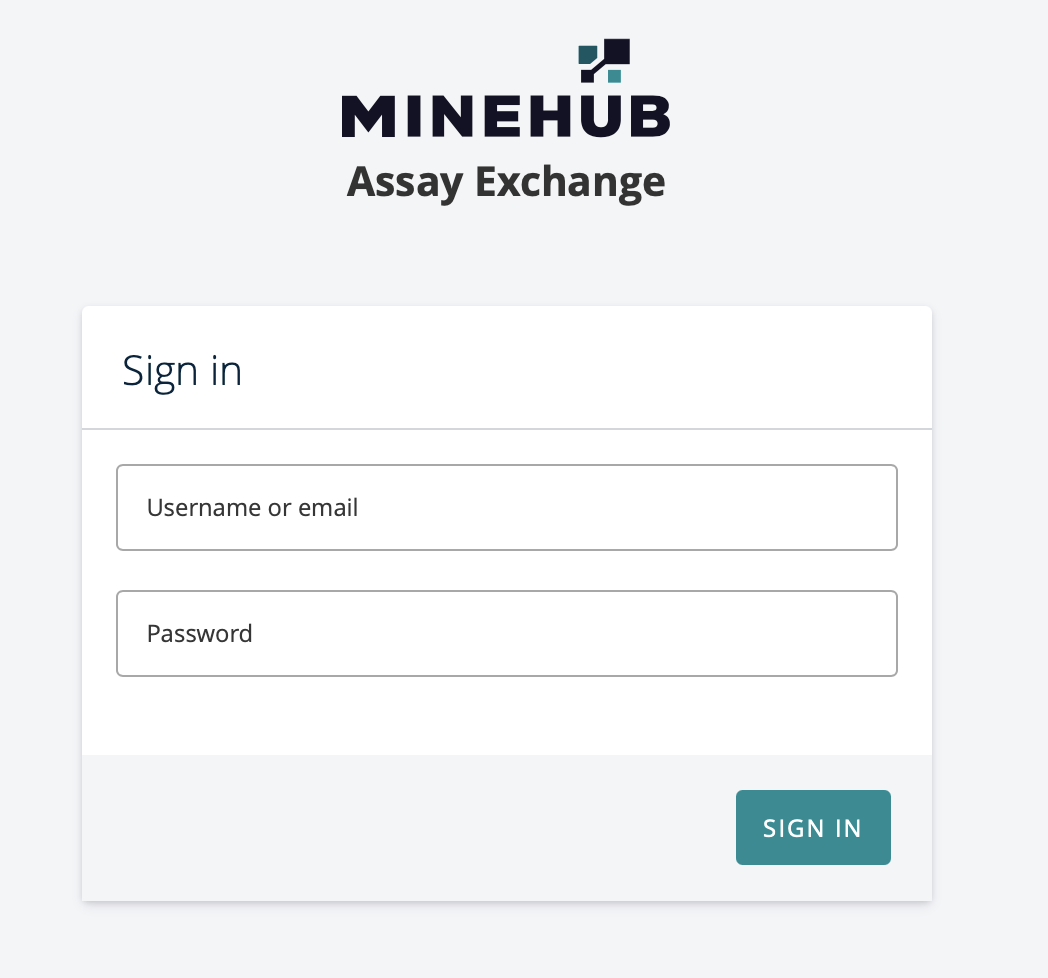Click the Sign in card heading

(182, 371)
